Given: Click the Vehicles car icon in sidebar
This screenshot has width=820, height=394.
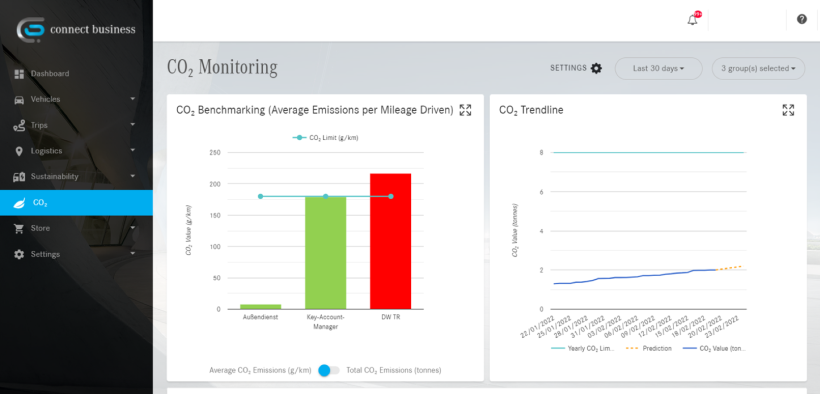Looking at the screenshot, I should [x=19, y=99].
